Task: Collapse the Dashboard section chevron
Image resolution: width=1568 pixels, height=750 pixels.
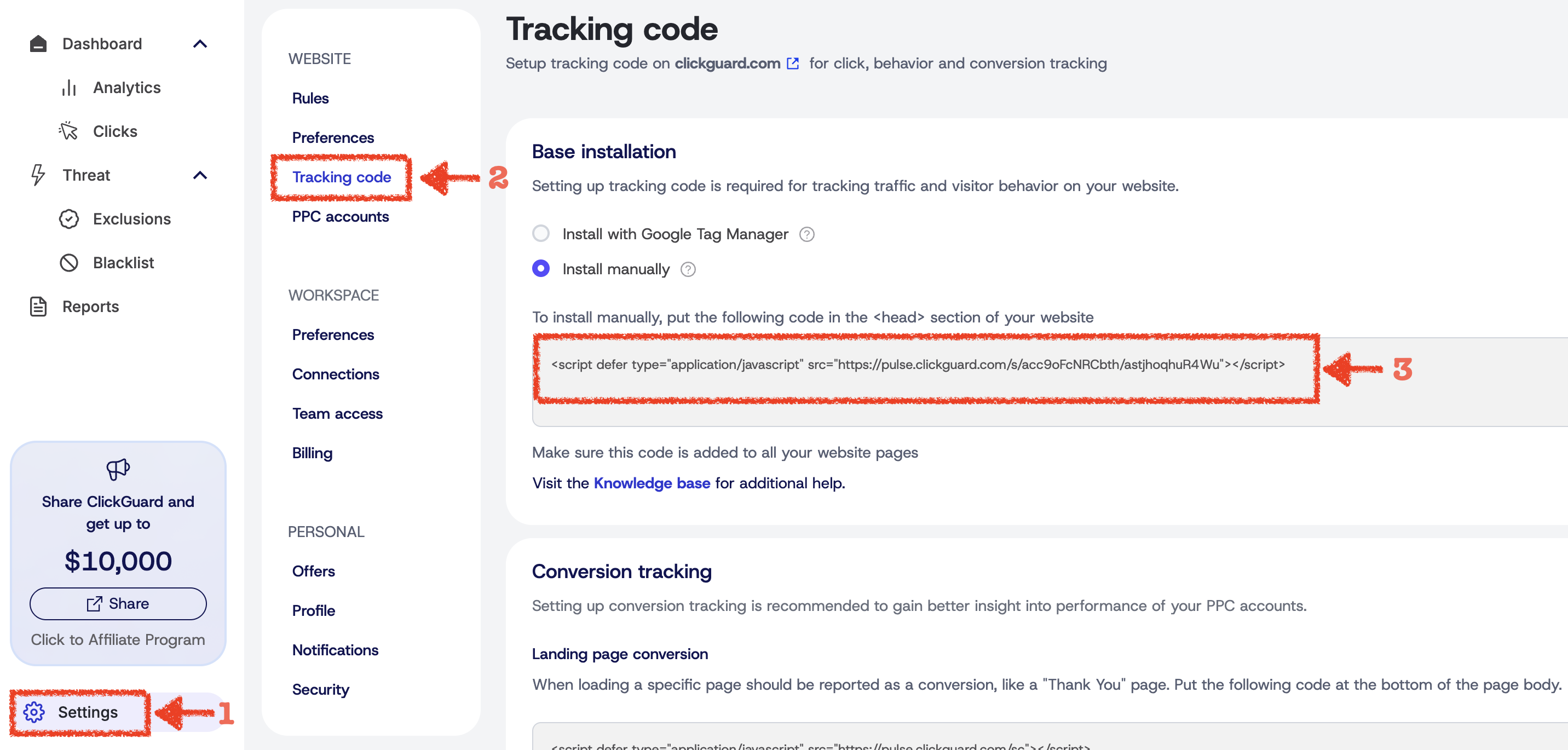Action: (x=200, y=44)
